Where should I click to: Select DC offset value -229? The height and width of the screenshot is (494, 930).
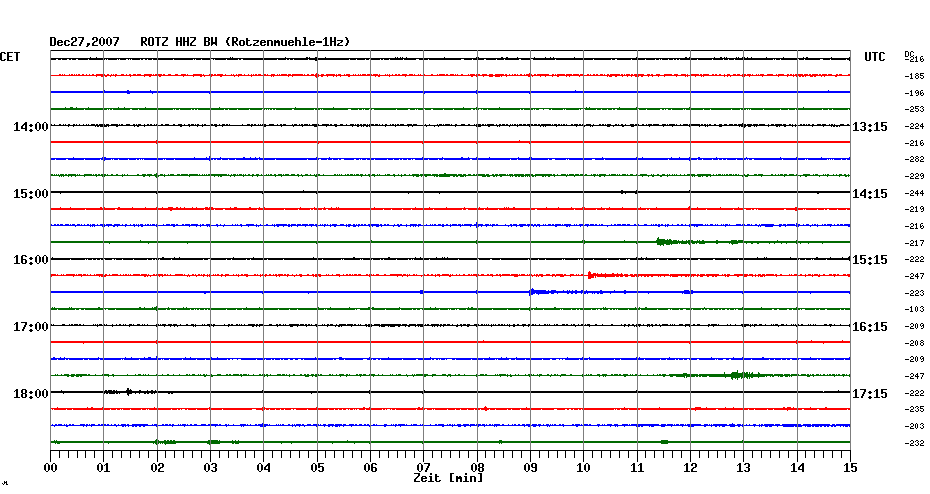pyautogui.click(x=915, y=176)
